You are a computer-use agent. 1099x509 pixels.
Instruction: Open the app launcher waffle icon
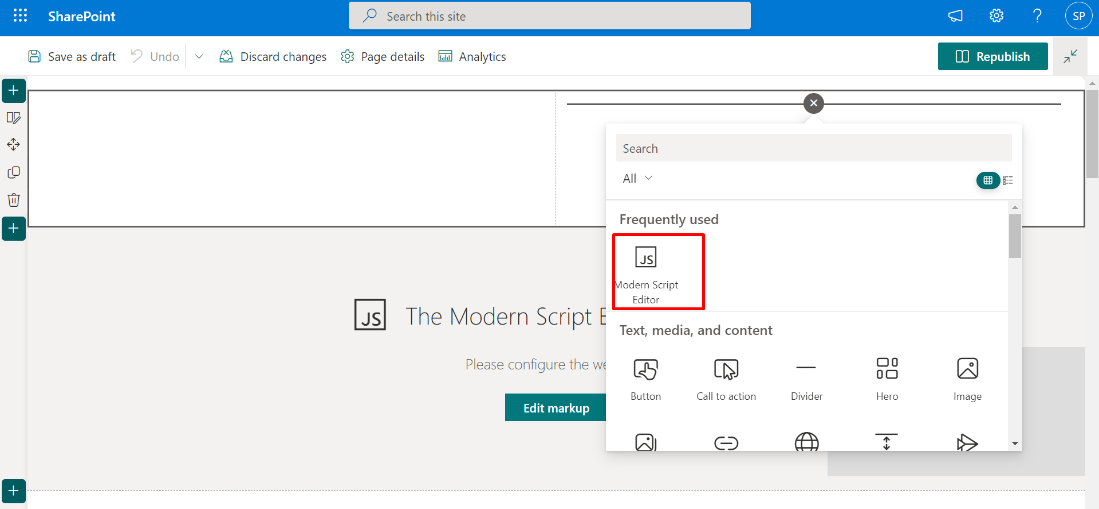[20, 16]
